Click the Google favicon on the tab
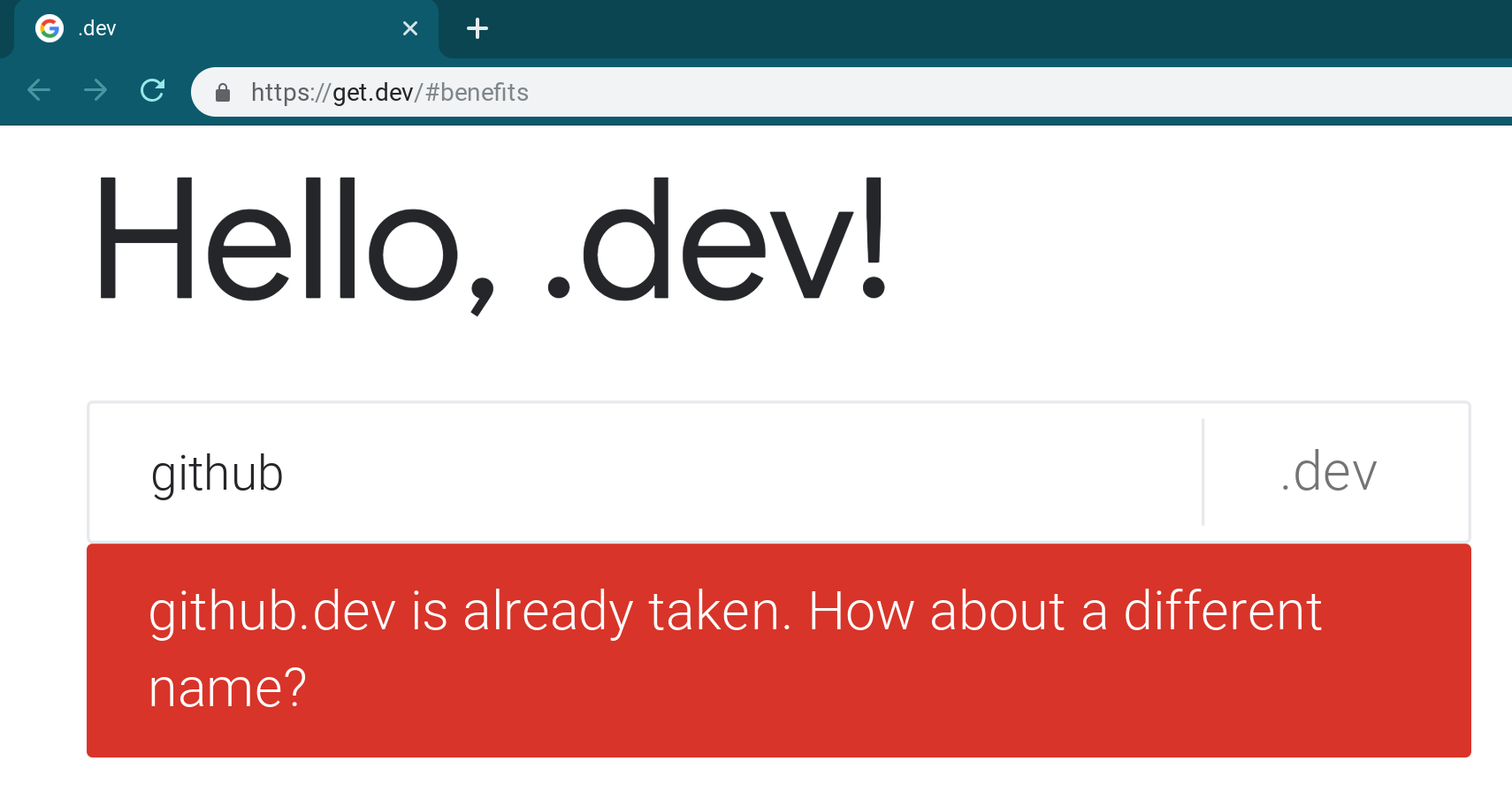 50,28
